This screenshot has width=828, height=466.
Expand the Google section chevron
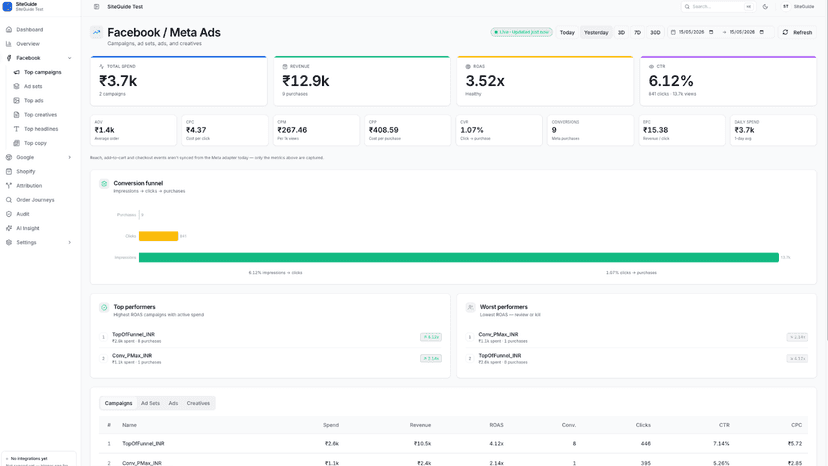69,157
